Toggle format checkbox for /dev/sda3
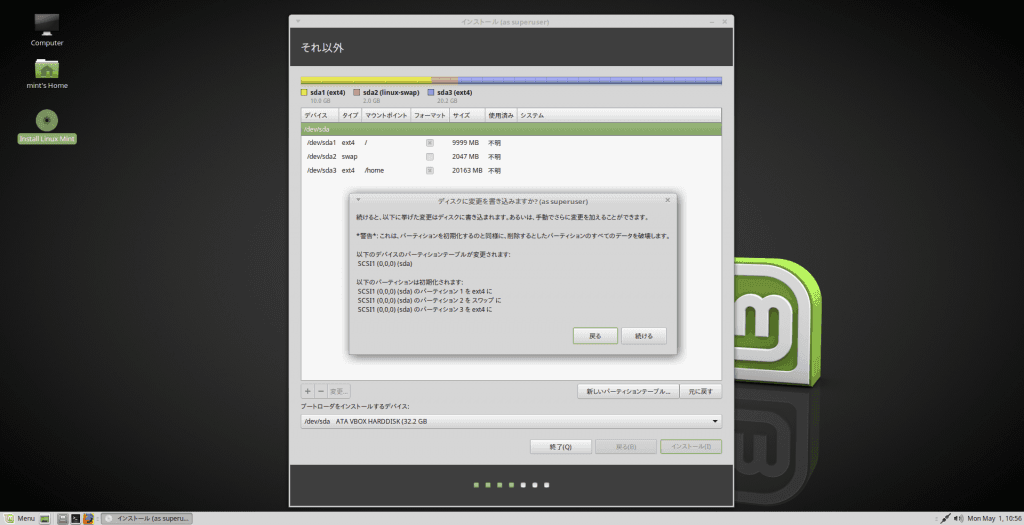 click(430, 170)
